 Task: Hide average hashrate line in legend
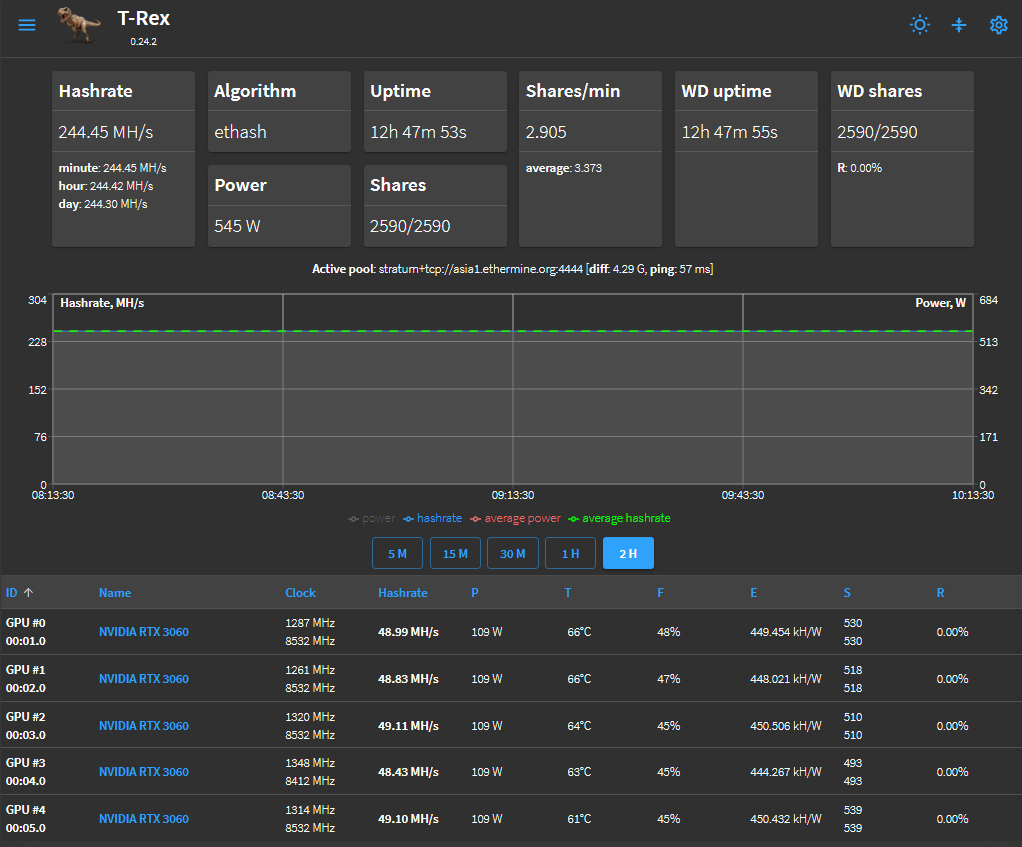619,519
